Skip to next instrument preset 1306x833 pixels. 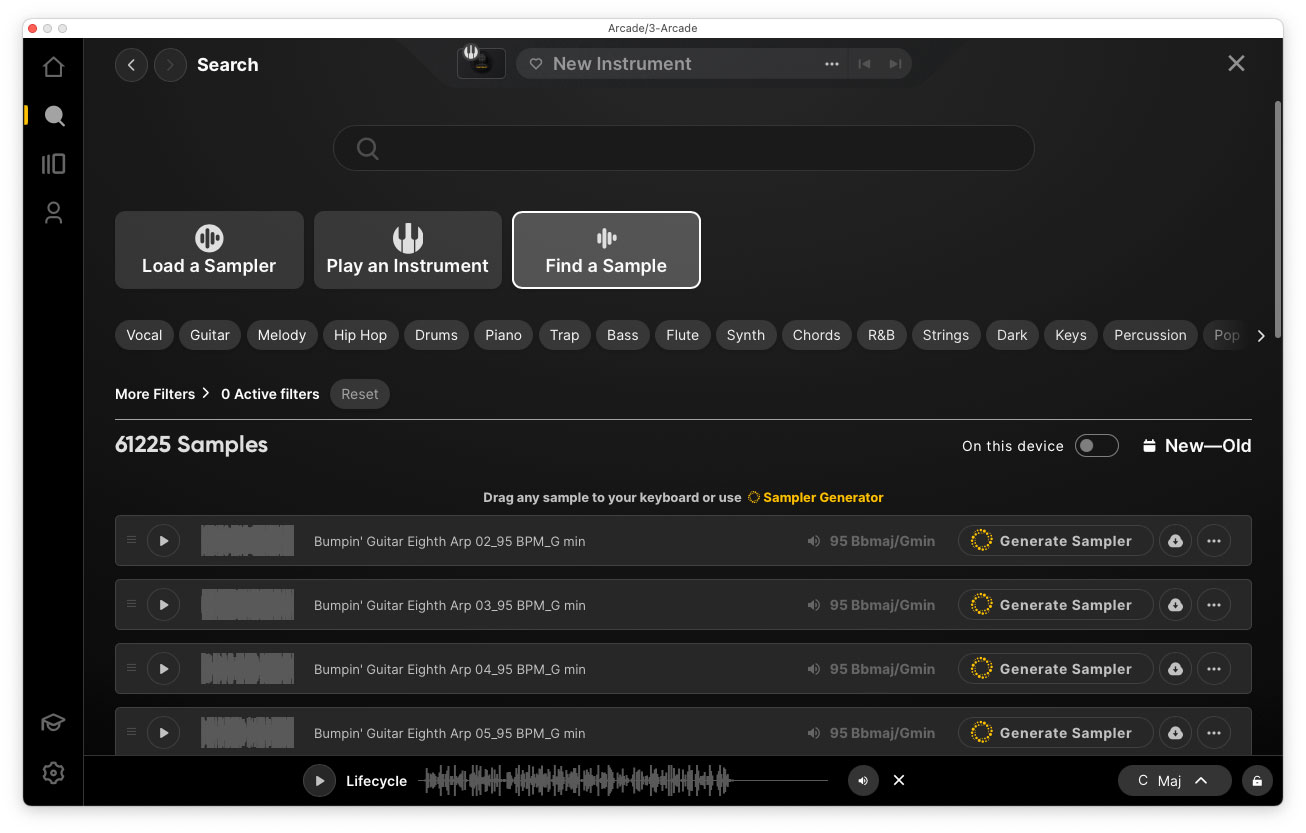tap(895, 64)
